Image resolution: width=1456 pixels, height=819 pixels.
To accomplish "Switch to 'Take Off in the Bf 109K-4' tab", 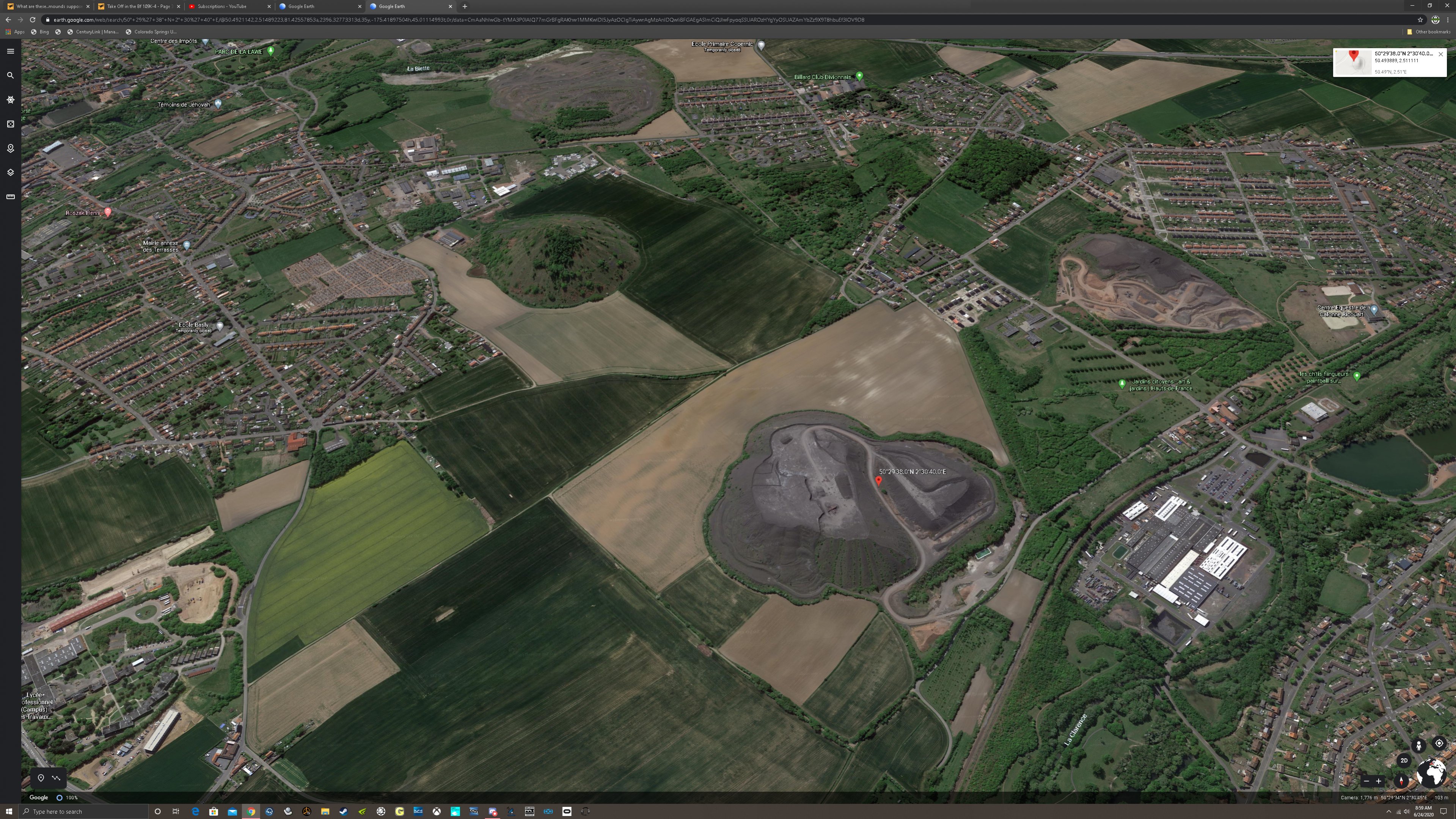I will (138, 6).
